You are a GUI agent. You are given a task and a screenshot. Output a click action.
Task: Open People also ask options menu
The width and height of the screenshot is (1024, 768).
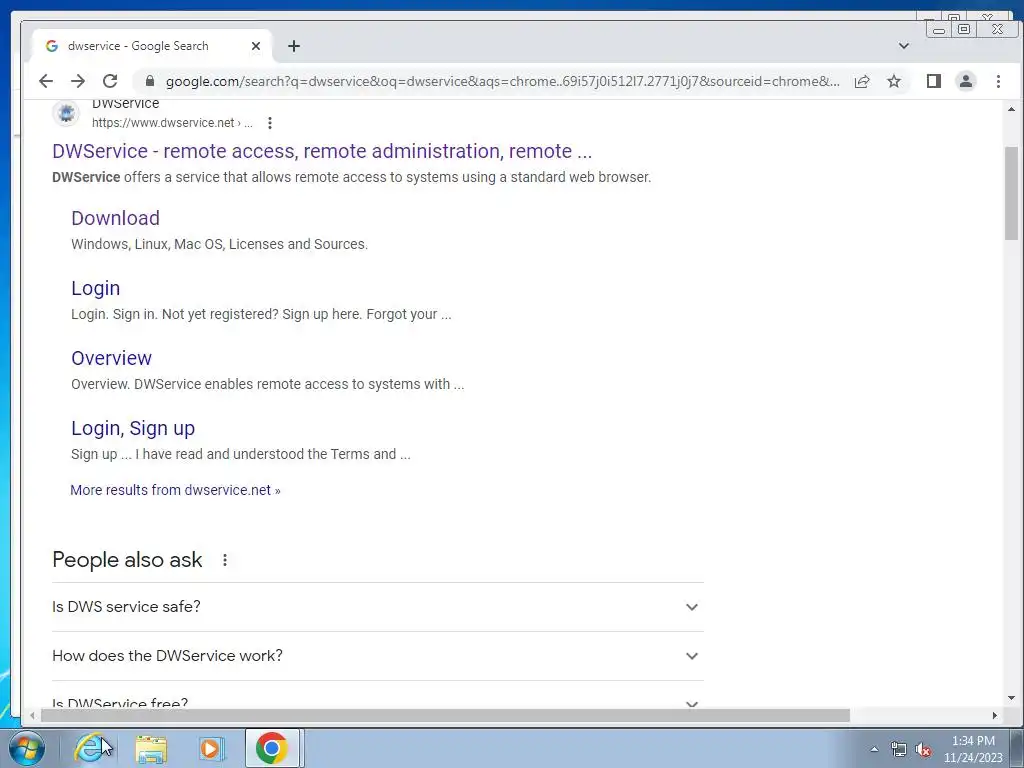[x=225, y=560]
